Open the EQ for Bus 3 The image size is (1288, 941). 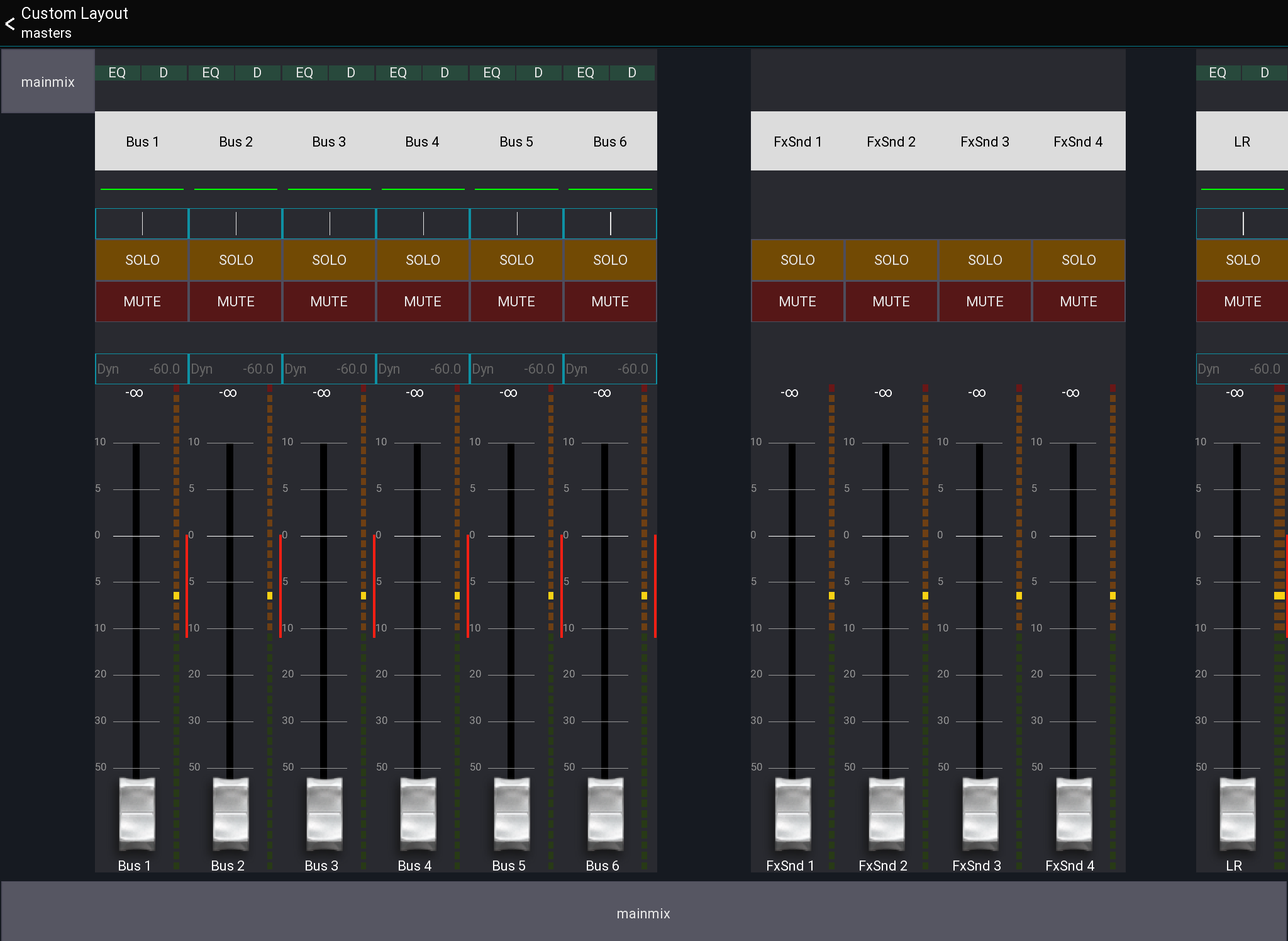pos(304,72)
